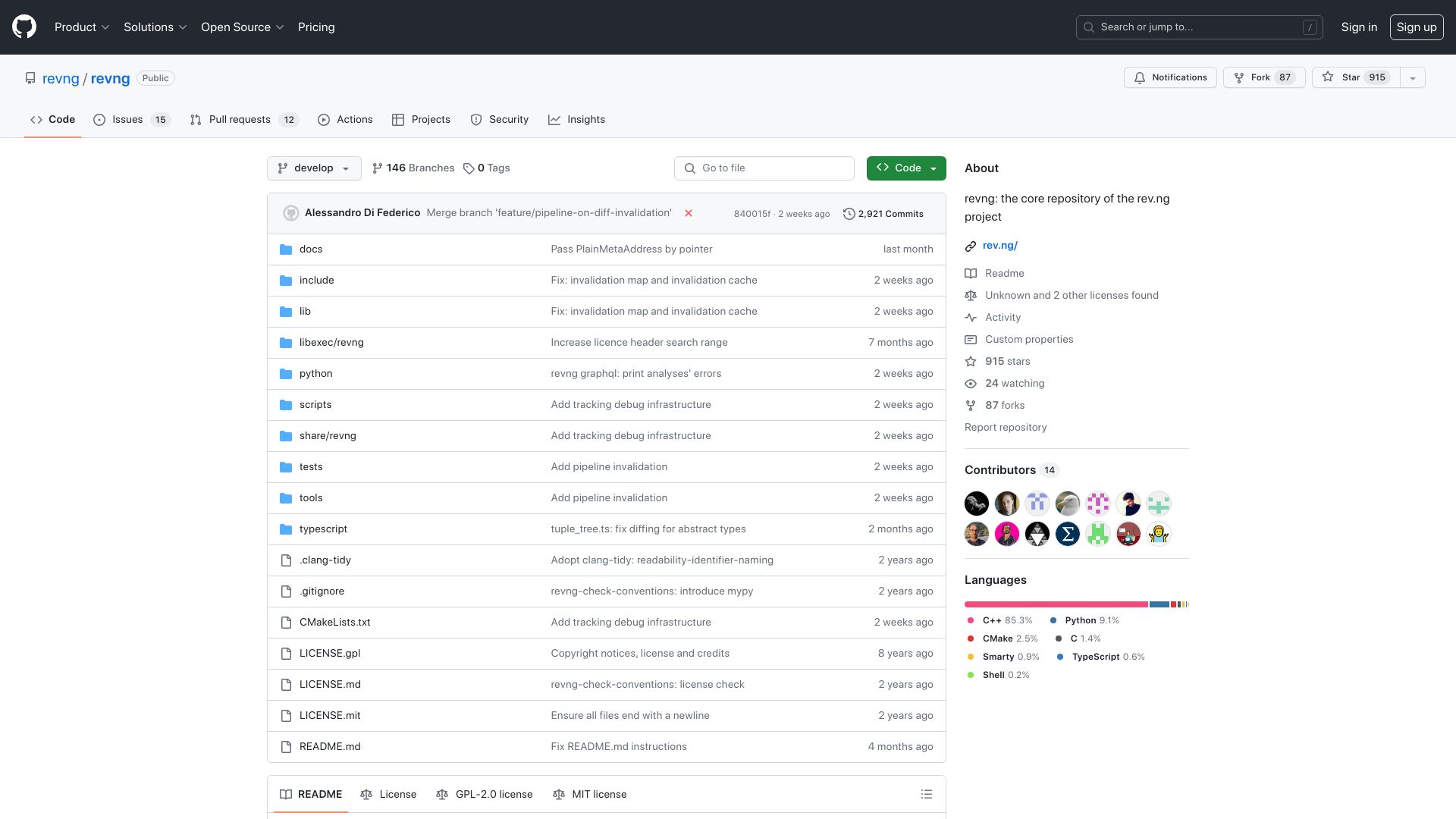Click the C++ pink language bar segment

pos(1056,604)
